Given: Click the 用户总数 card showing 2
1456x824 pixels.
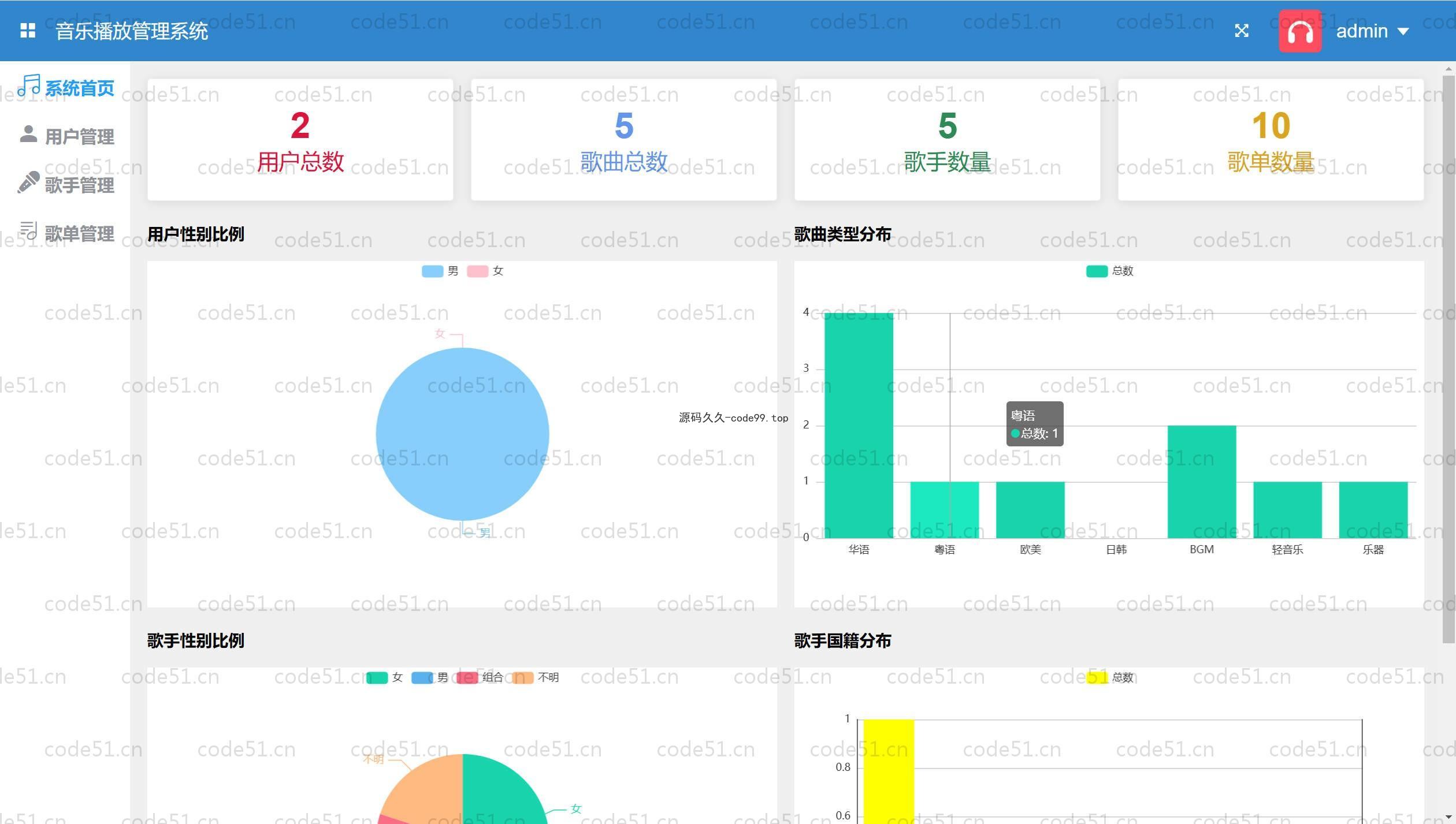Looking at the screenshot, I should click(300, 140).
